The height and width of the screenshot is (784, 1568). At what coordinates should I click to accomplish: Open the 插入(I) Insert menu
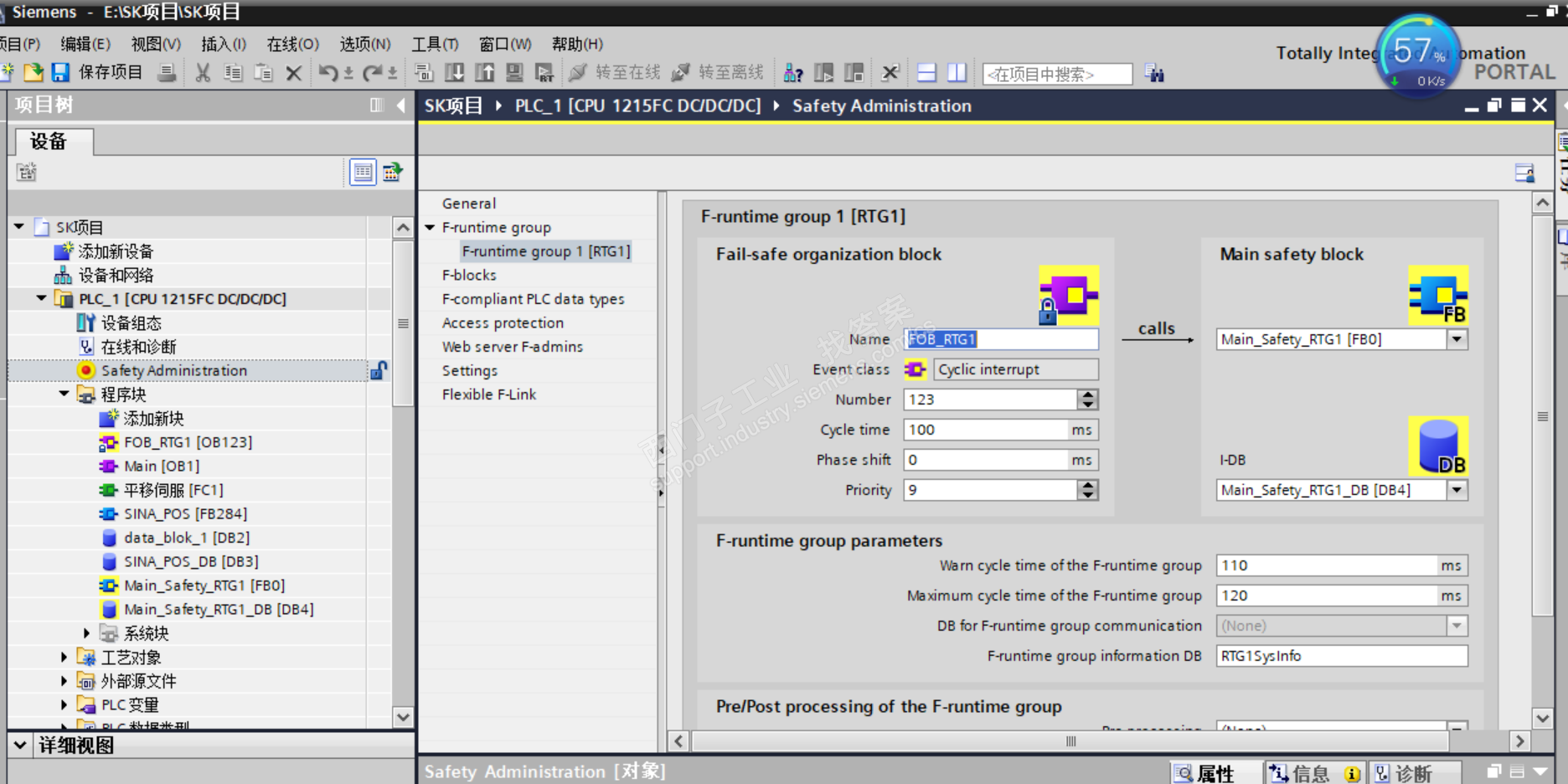pyautogui.click(x=224, y=44)
